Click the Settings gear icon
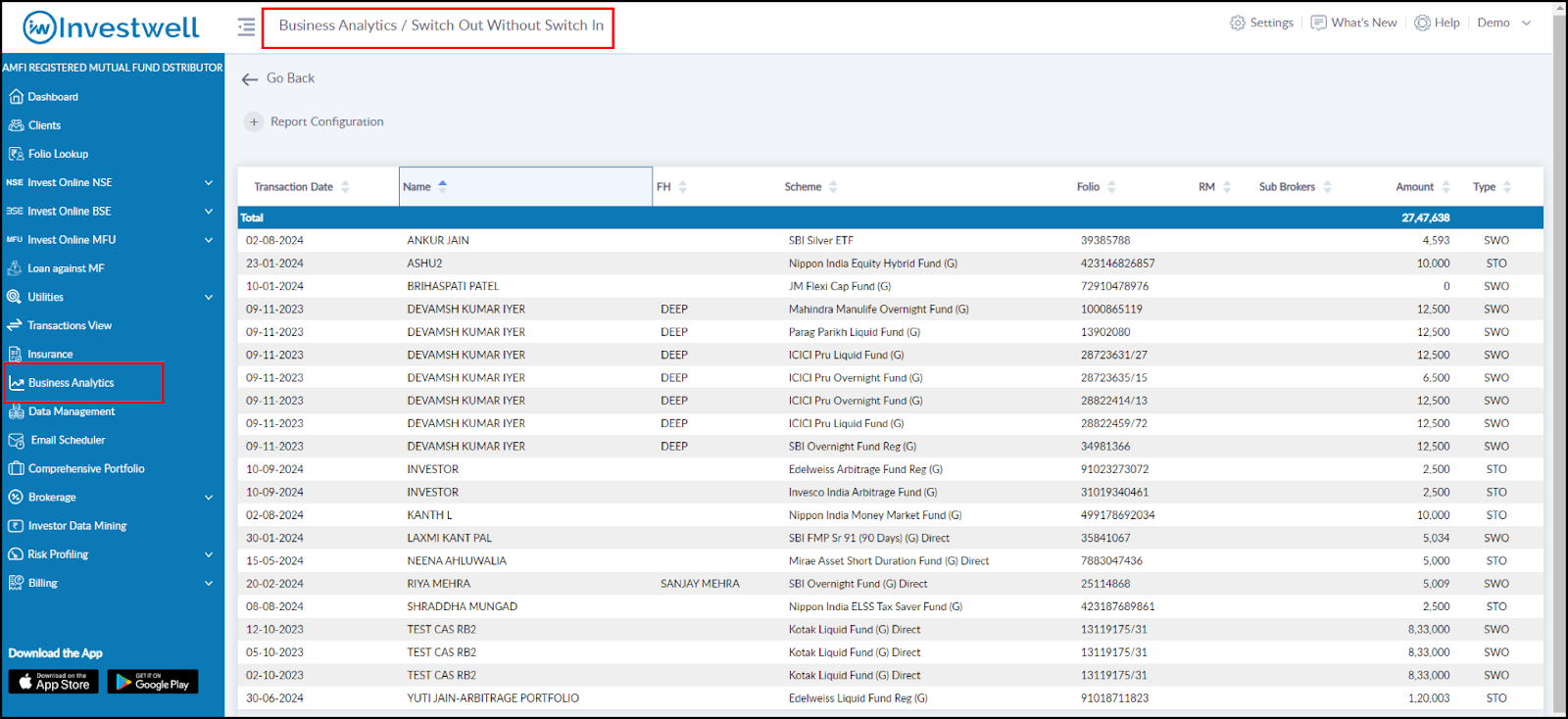1568x719 pixels. [1238, 23]
